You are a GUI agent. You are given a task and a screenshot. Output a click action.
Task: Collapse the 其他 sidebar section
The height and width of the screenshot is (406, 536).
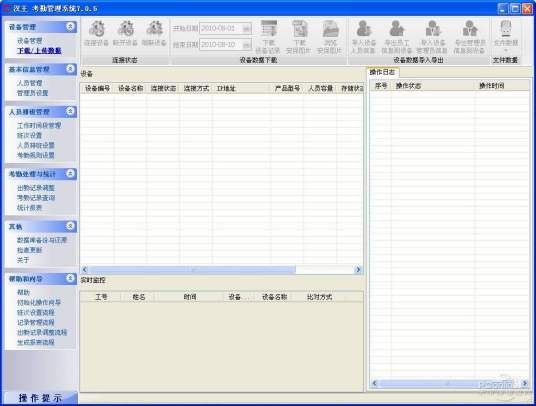[70, 226]
